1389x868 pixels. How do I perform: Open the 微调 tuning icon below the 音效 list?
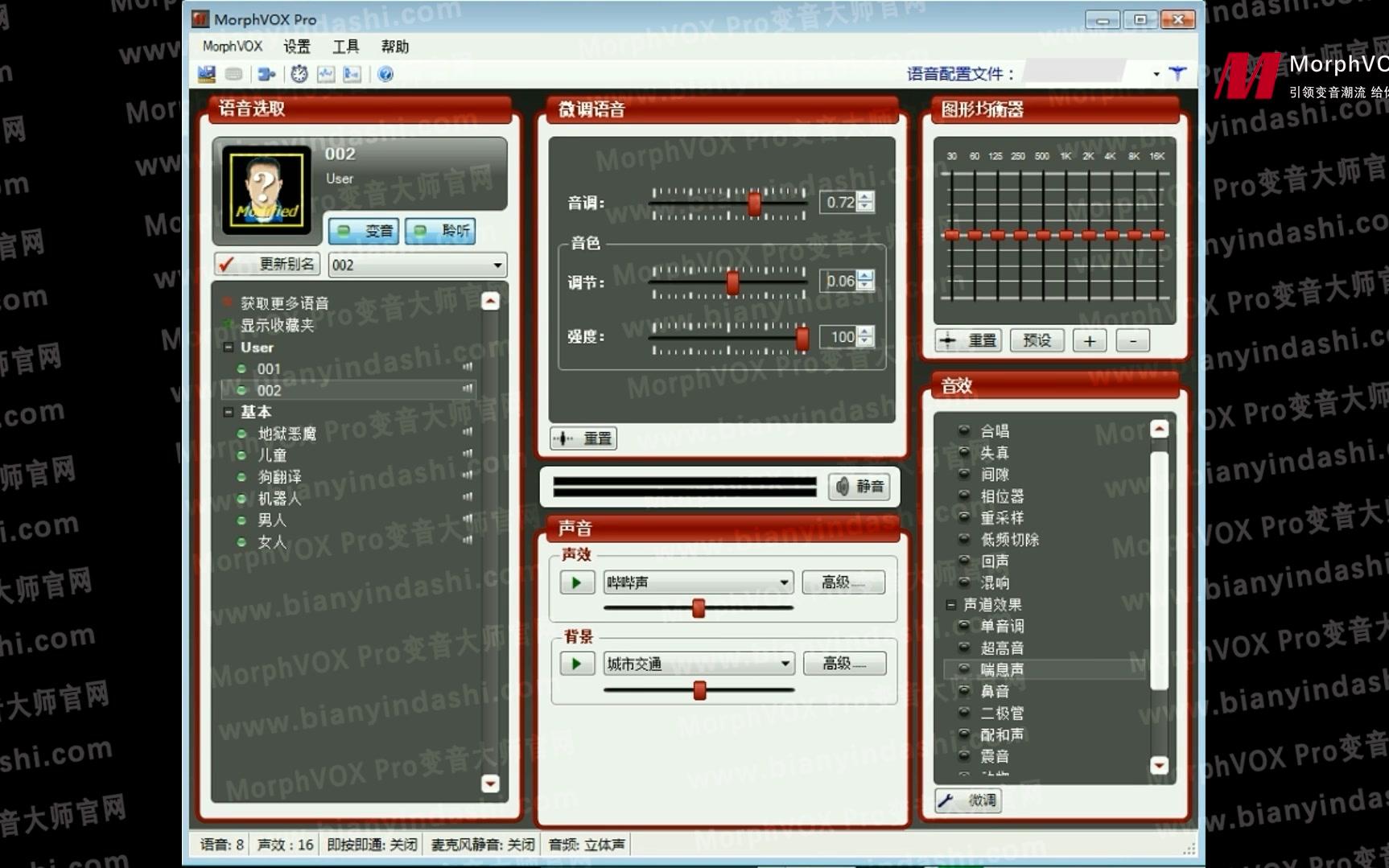pos(967,800)
